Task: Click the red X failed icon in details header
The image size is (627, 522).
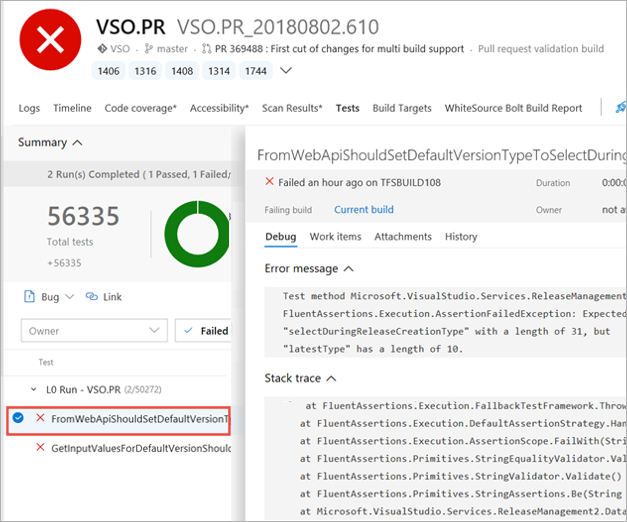Action: (269, 182)
